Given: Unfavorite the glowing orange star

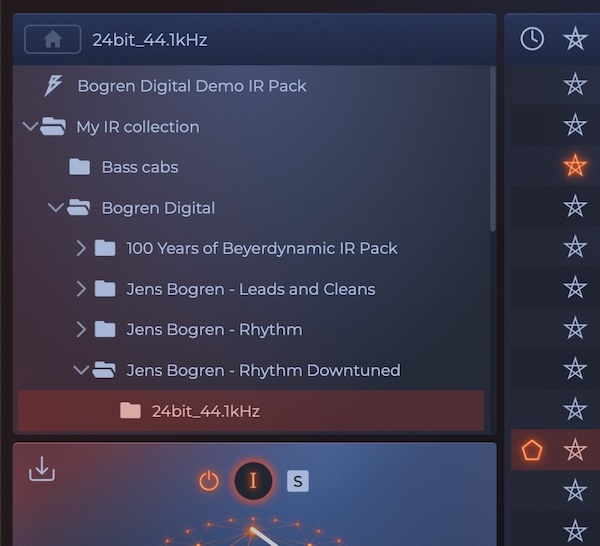Looking at the screenshot, I should 575,165.
